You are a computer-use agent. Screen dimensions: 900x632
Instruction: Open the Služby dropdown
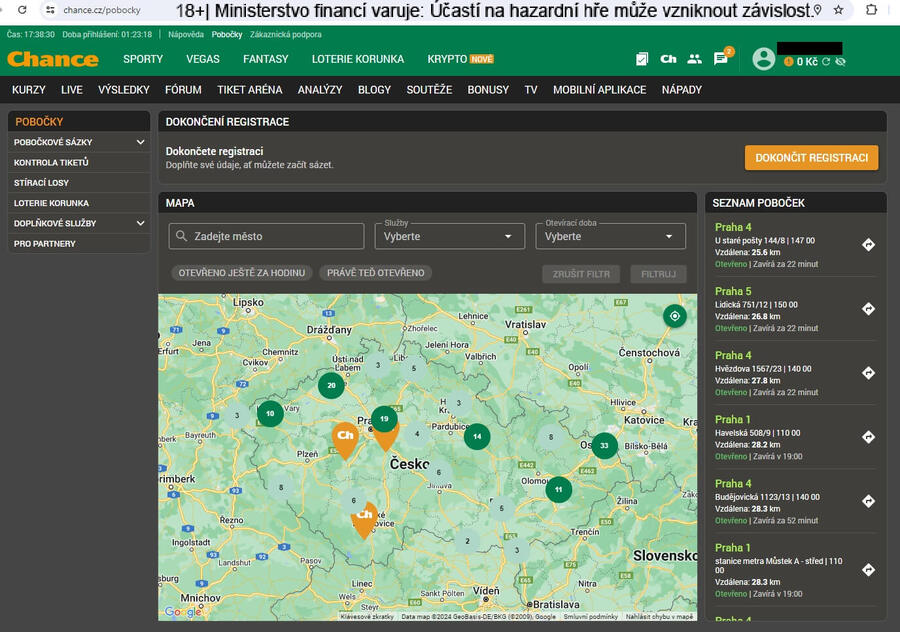(449, 236)
